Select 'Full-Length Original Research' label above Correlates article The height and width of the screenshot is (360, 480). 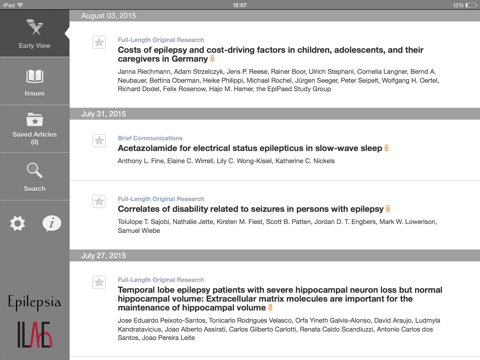161,199
